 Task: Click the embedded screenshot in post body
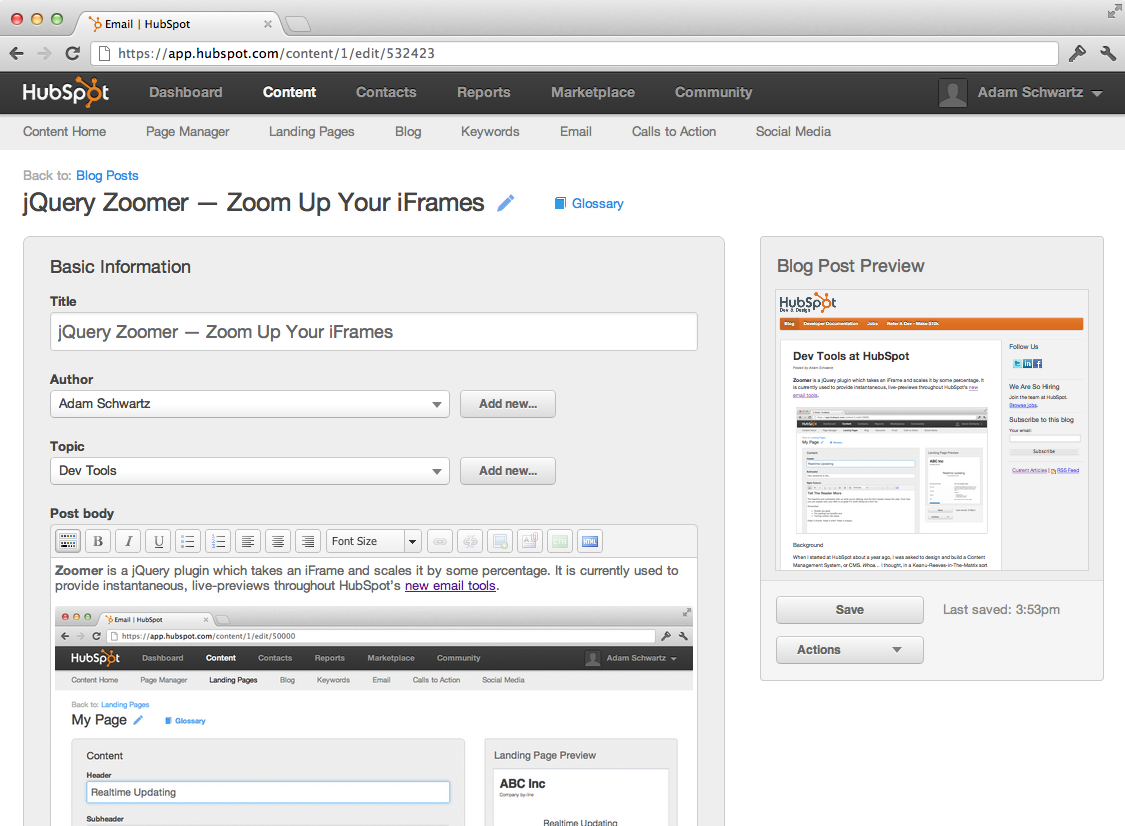[374, 715]
